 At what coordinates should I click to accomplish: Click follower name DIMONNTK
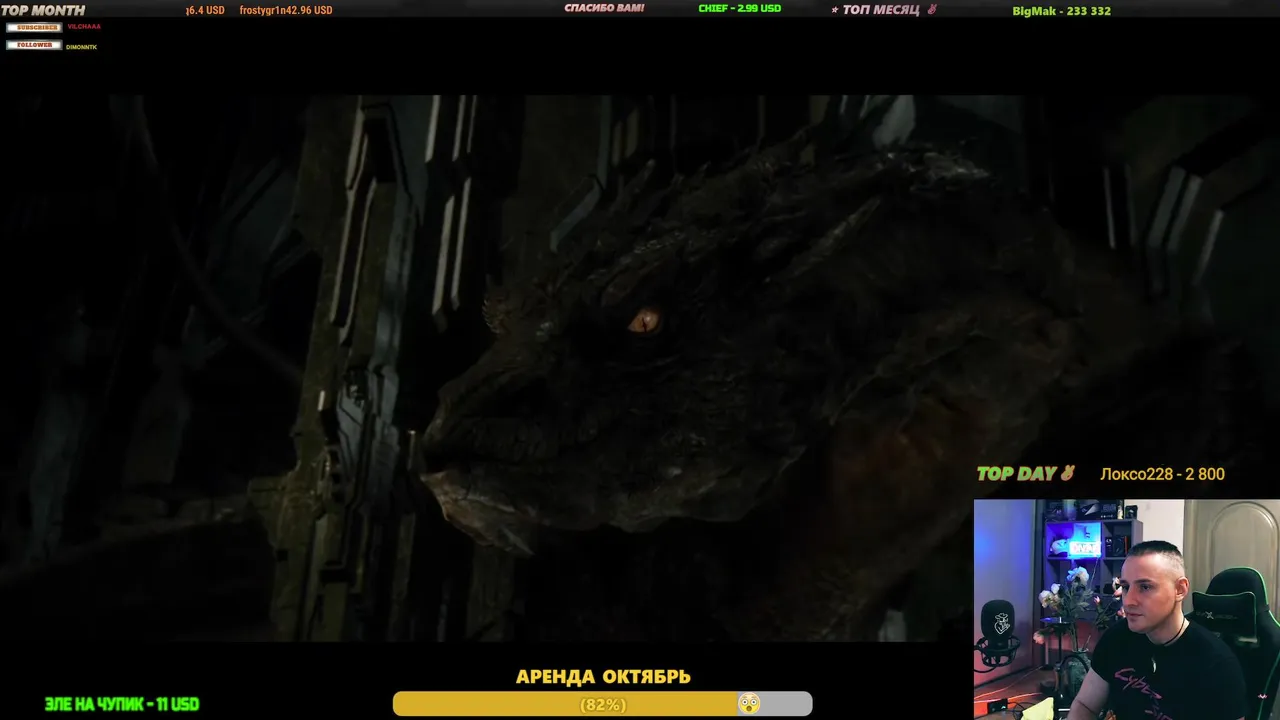click(x=82, y=47)
